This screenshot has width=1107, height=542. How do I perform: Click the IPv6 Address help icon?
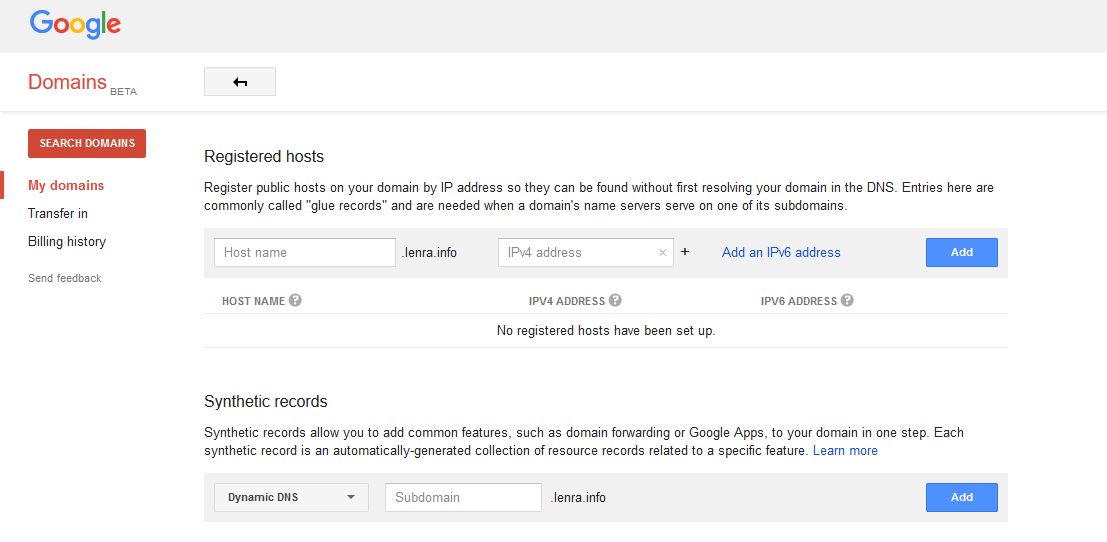847,300
